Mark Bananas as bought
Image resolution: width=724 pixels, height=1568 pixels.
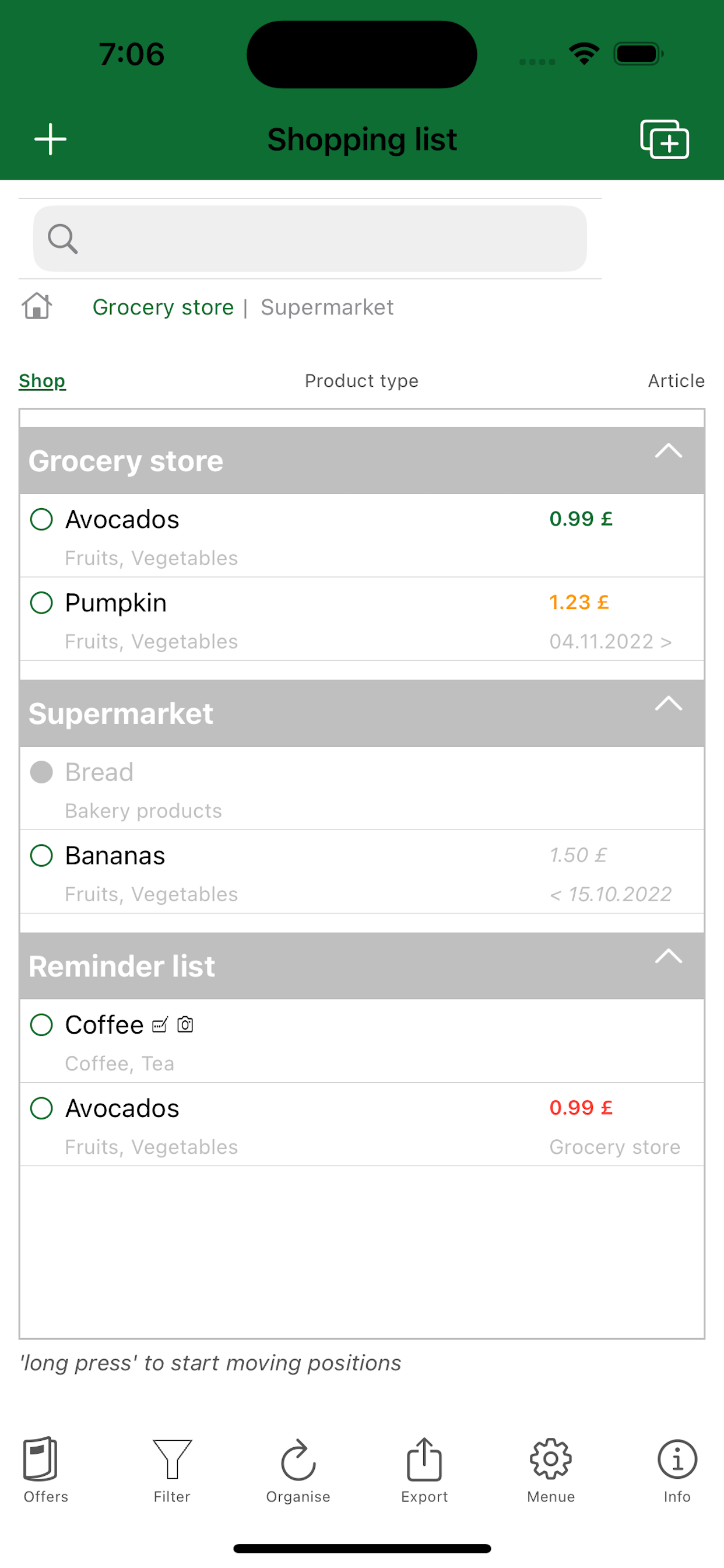coord(41,855)
